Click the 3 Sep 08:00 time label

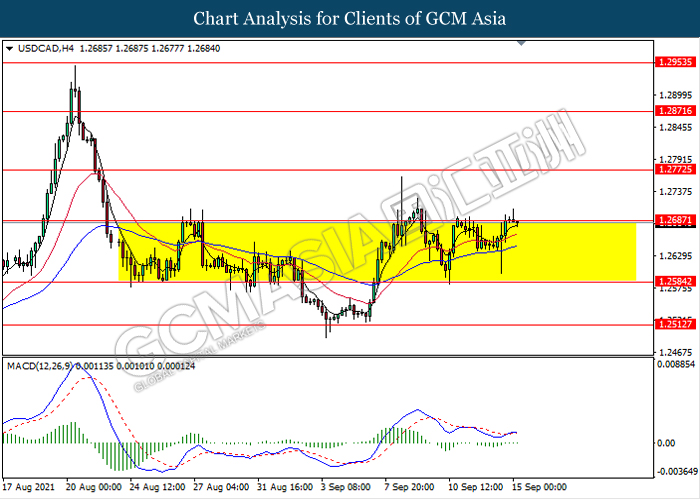click(346, 487)
